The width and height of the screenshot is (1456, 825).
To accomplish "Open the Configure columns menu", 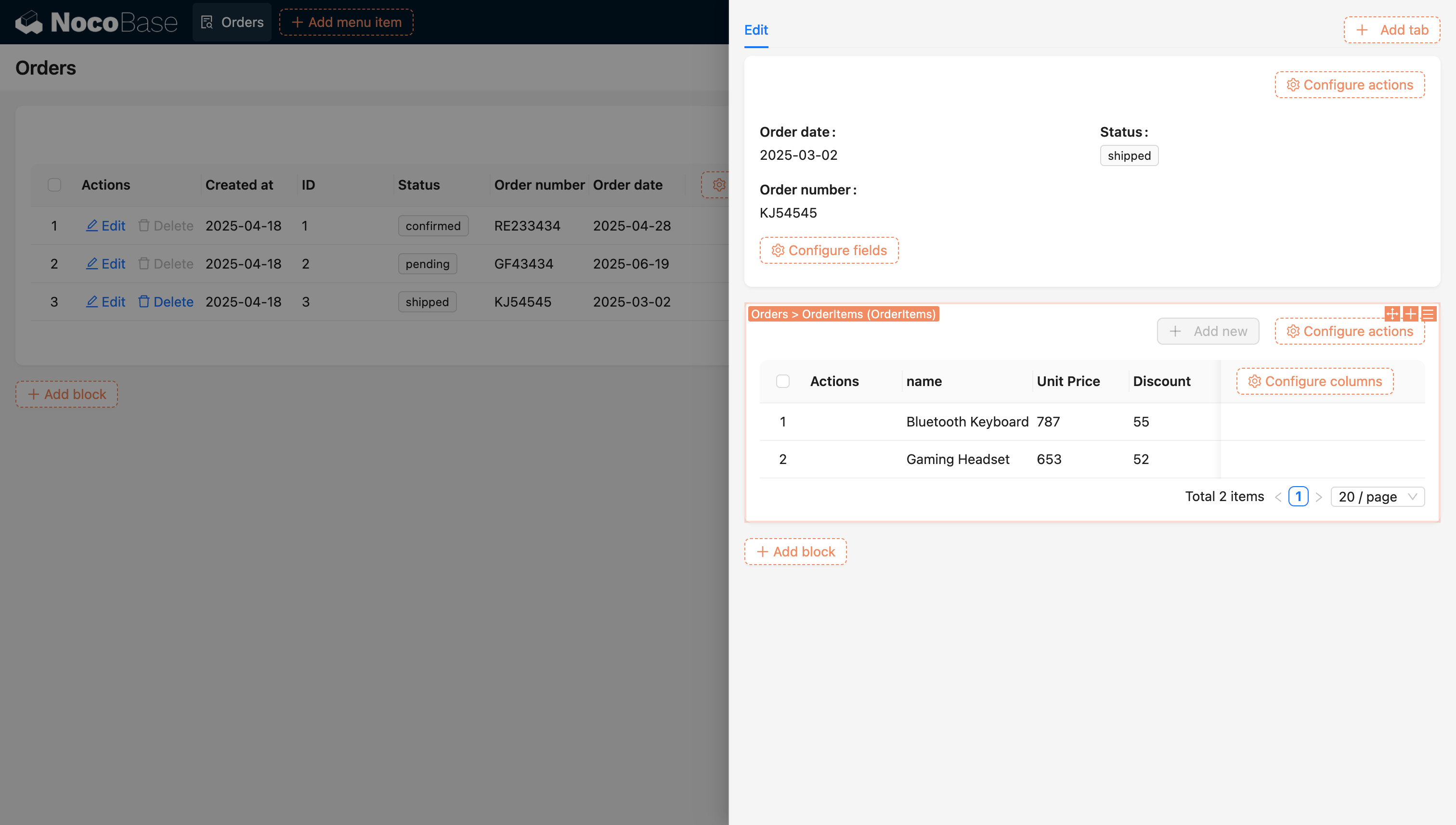I will (1314, 381).
